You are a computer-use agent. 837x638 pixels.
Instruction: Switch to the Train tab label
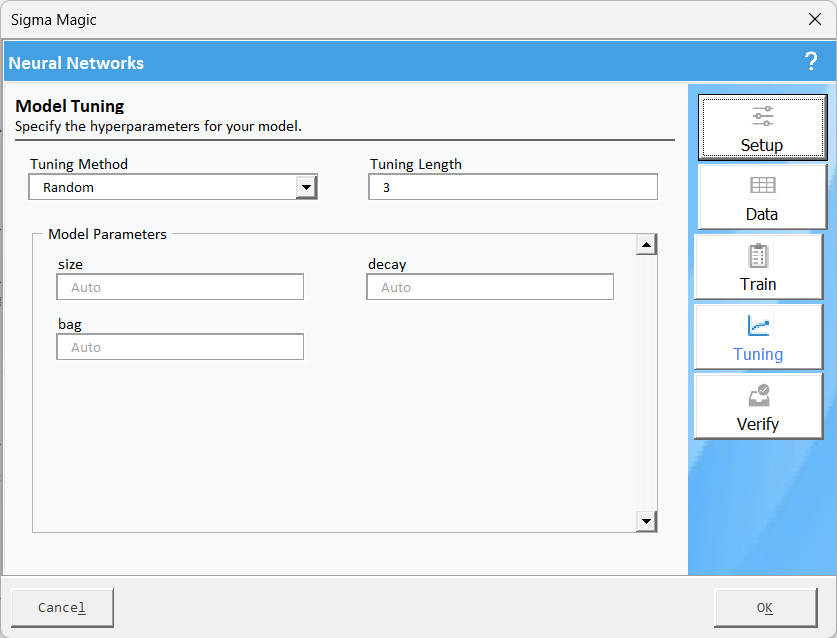(758, 284)
